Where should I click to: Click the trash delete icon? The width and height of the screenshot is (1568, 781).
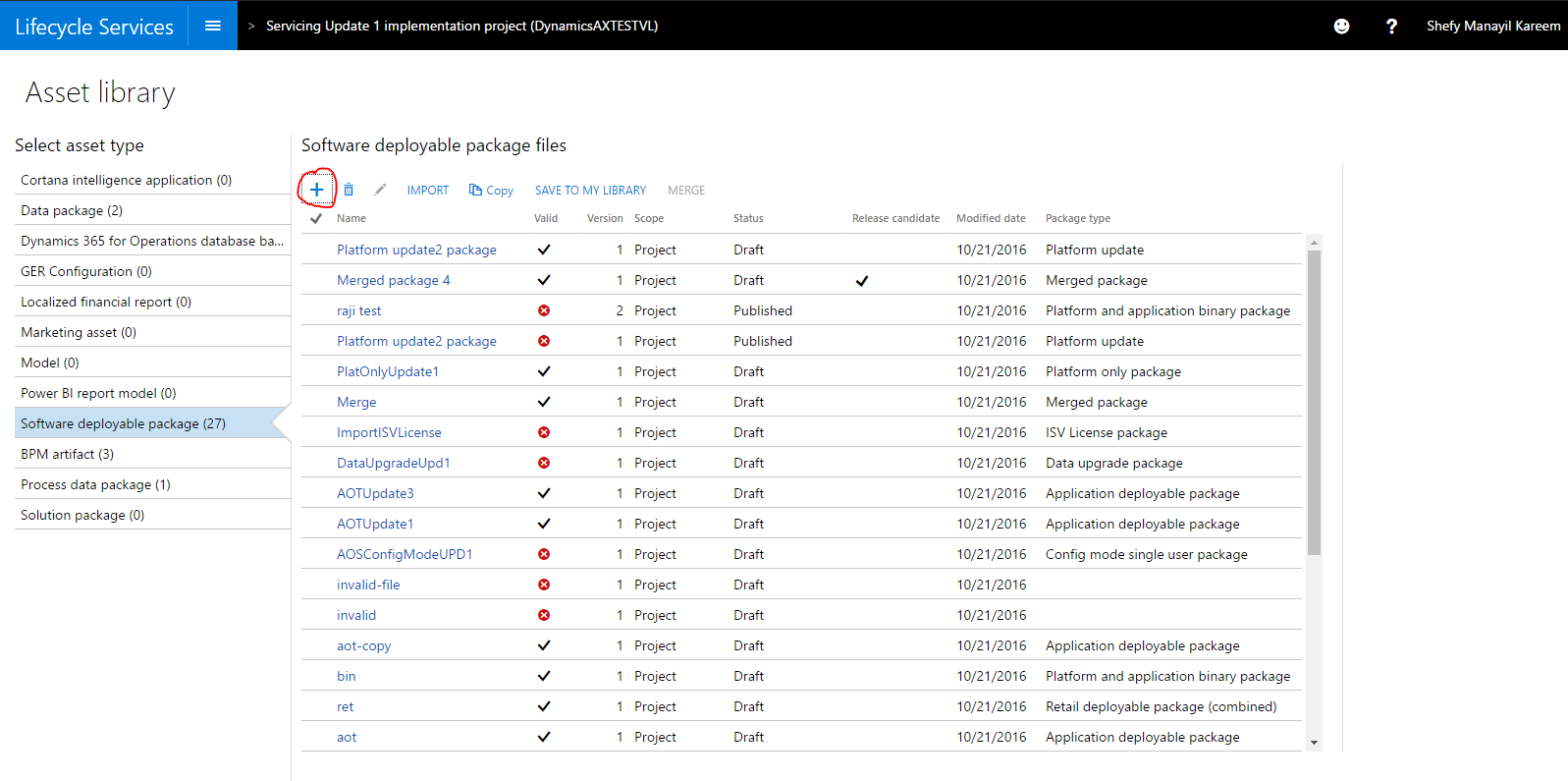(349, 190)
